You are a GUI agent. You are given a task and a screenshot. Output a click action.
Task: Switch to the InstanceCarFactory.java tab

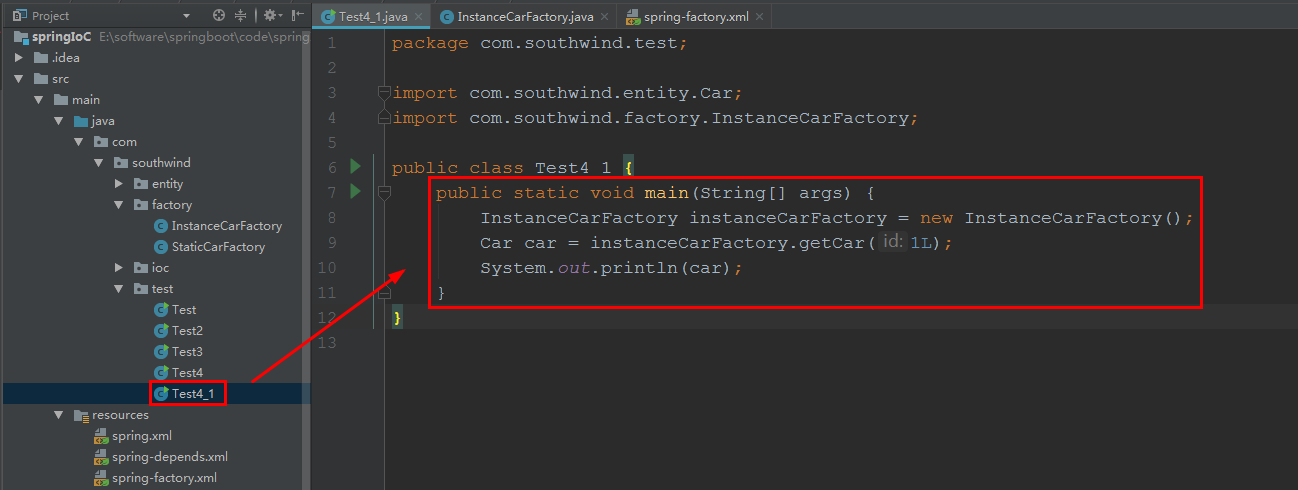525,16
